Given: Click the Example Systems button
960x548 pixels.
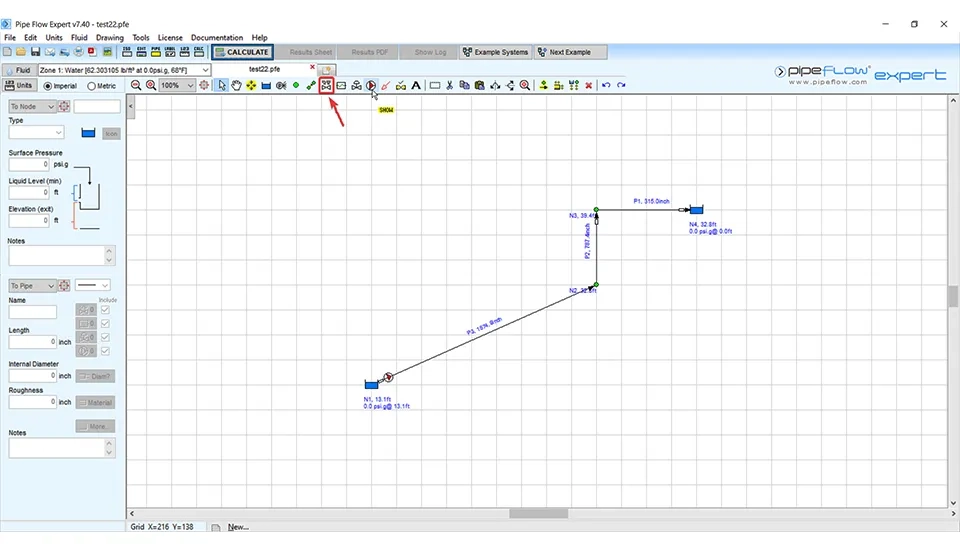Looking at the screenshot, I should [x=495, y=52].
